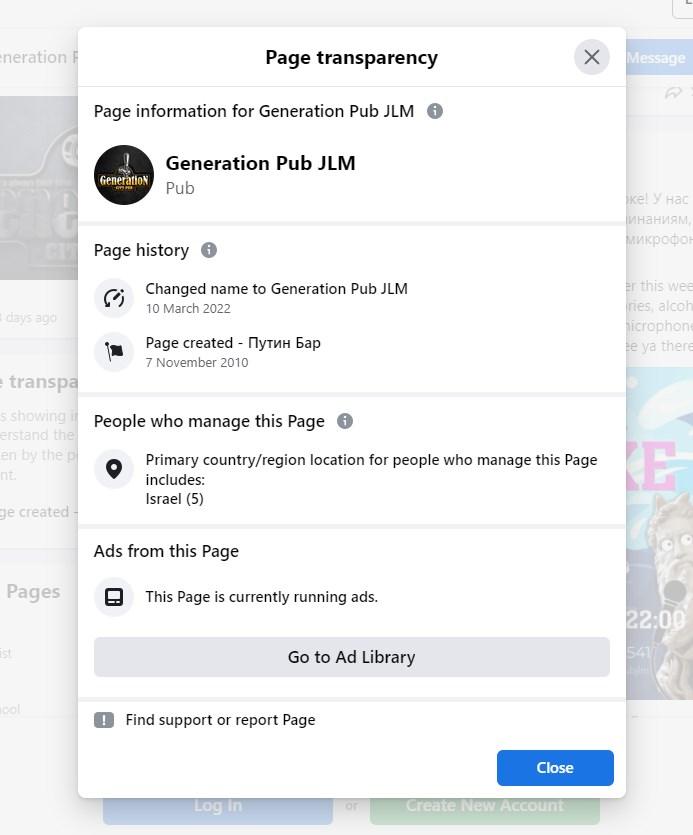Click the Message button behind the dialog

pyautogui.click(x=659, y=58)
